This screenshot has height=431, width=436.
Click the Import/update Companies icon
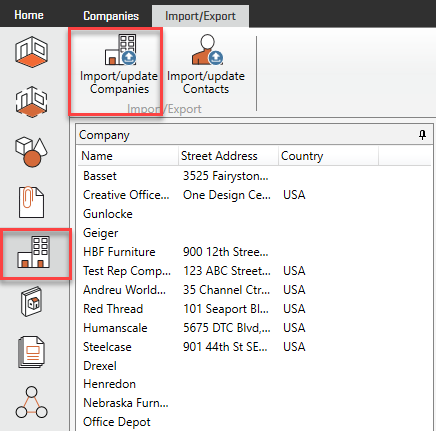click(x=120, y=50)
